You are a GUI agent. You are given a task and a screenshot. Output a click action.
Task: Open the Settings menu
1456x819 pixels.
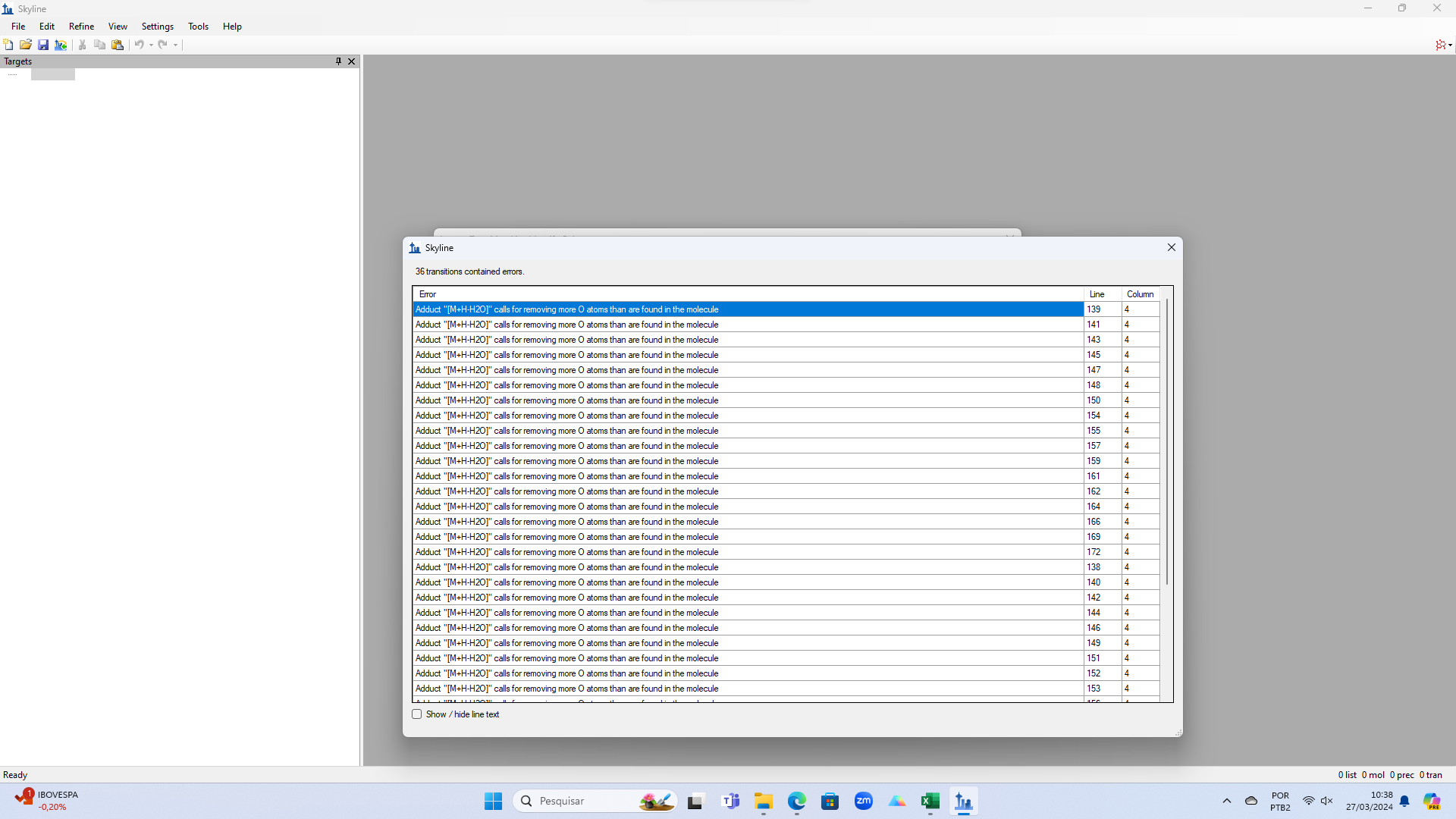click(x=157, y=27)
